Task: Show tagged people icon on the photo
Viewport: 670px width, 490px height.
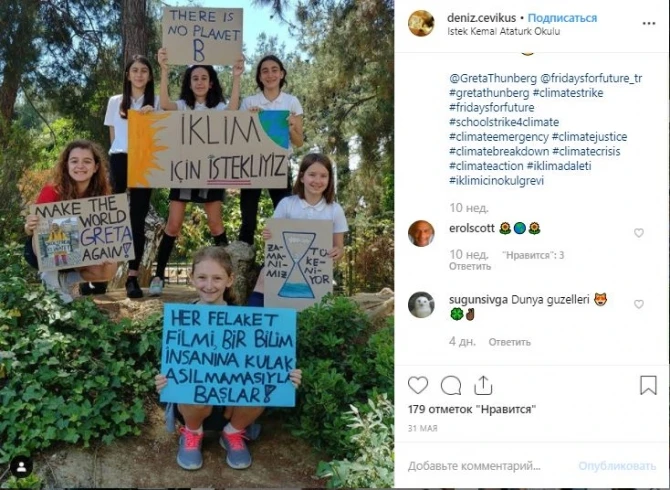Action: pyautogui.click(x=21, y=467)
